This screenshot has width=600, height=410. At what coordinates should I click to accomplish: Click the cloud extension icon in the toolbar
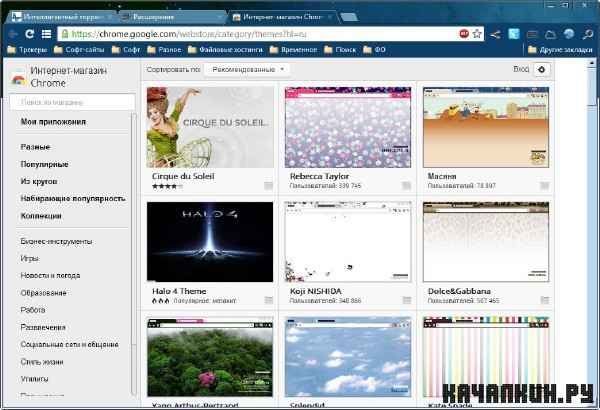click(550, 35)
